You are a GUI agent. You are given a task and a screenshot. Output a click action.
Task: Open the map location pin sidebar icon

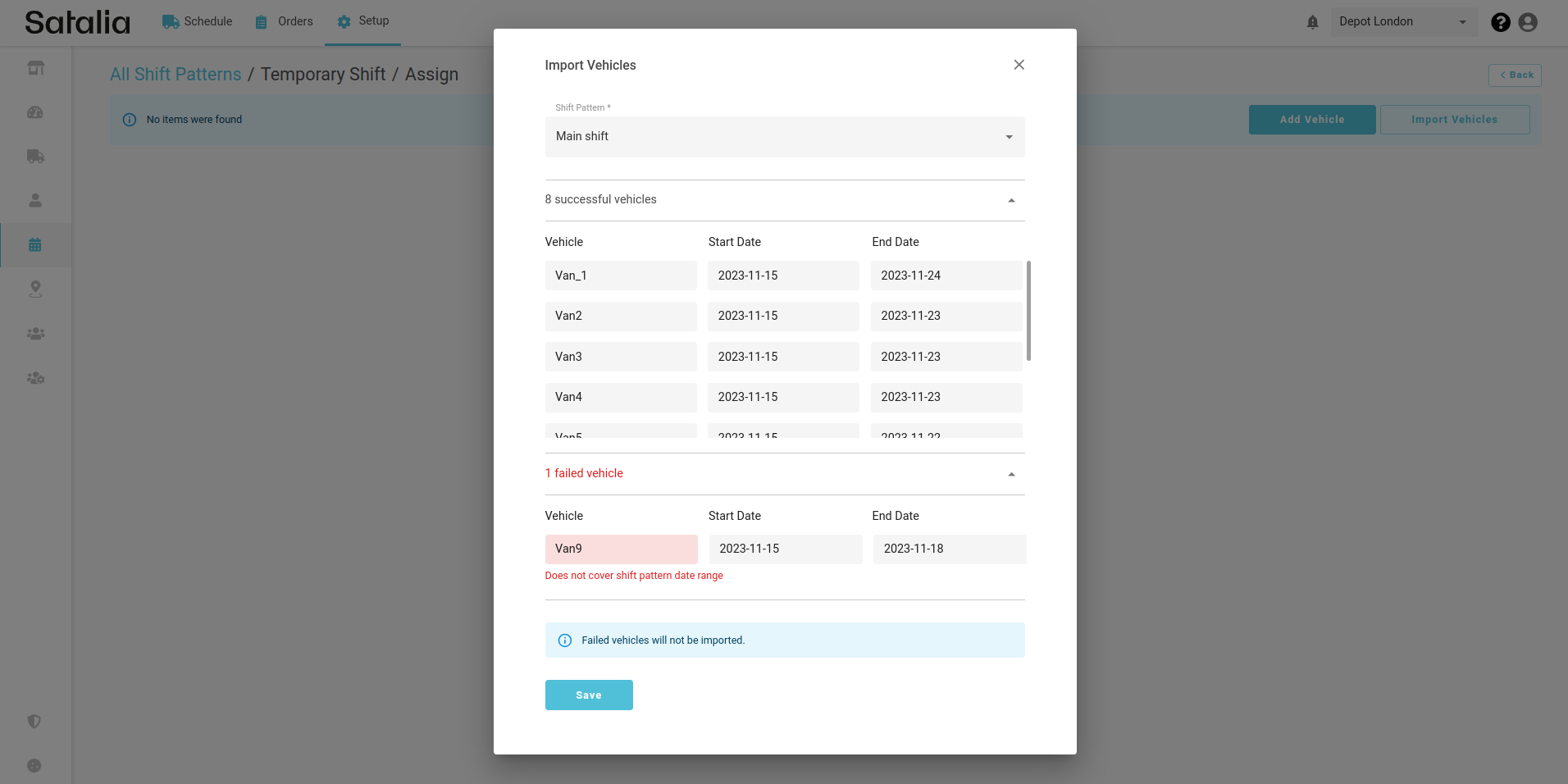pos(35,289)
